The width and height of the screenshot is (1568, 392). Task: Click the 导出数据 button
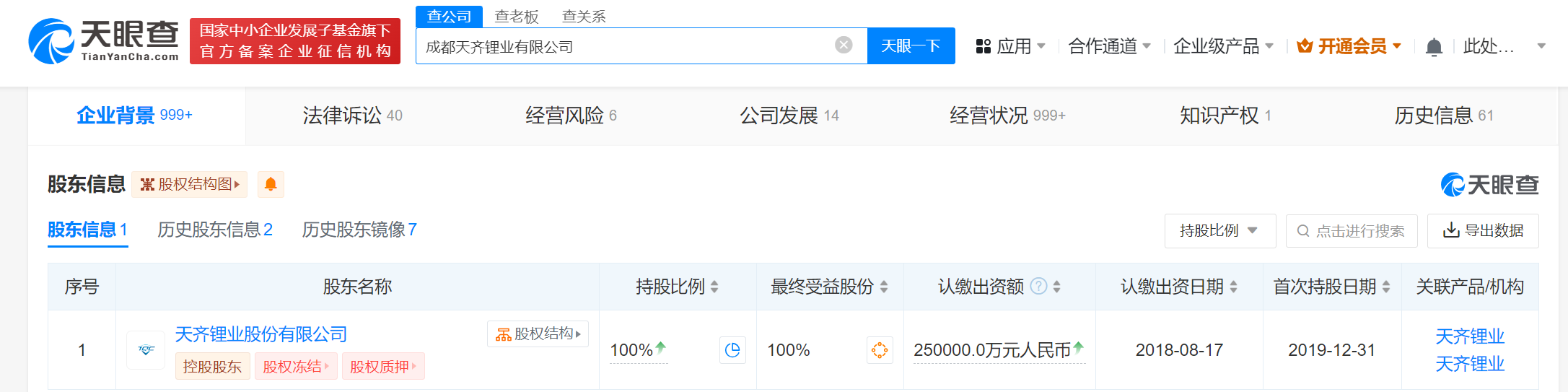pos(1483,231)
